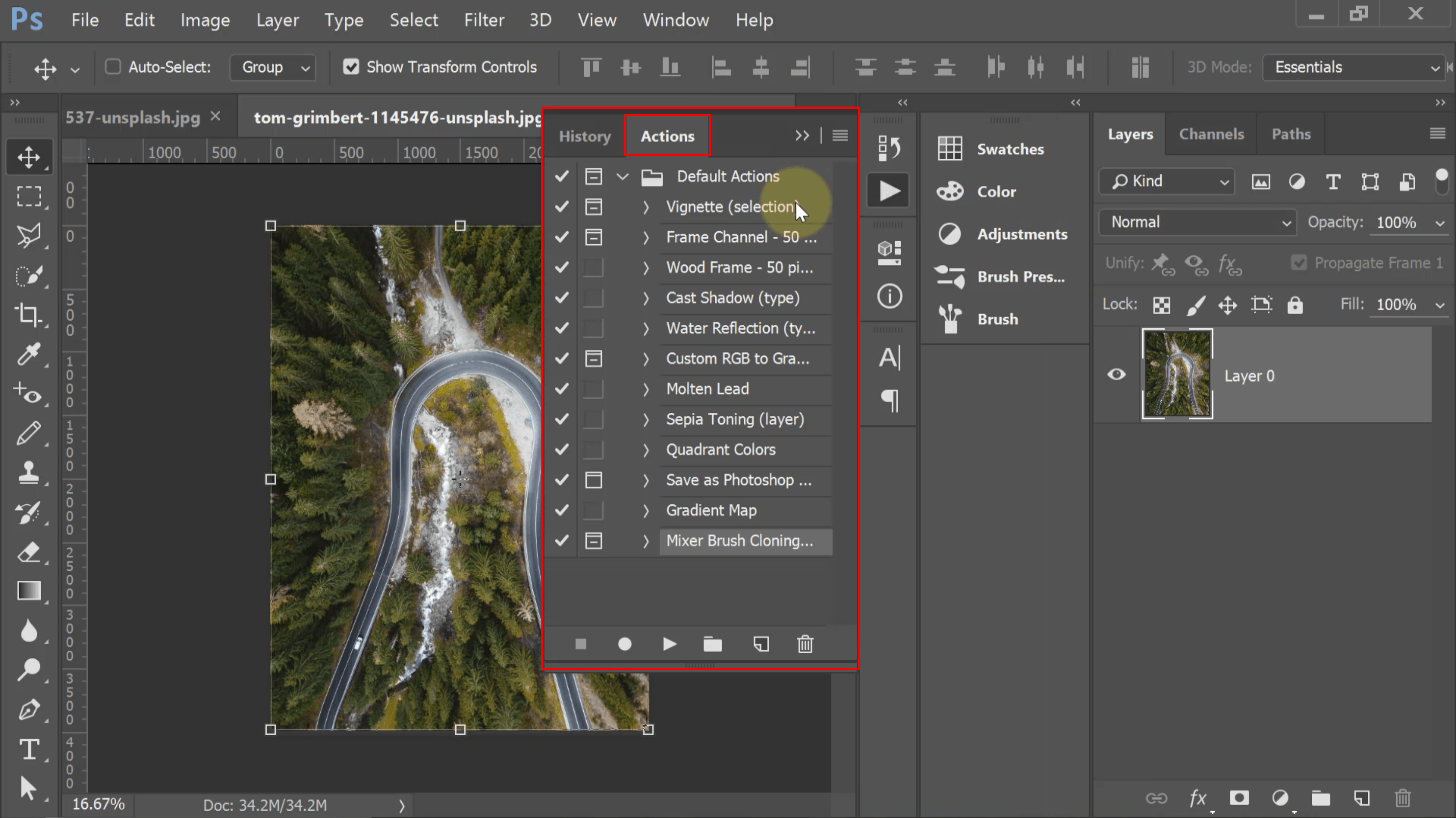Select the Gradient tool
Screen dimensions: 1456x818
tap(29, 590)
